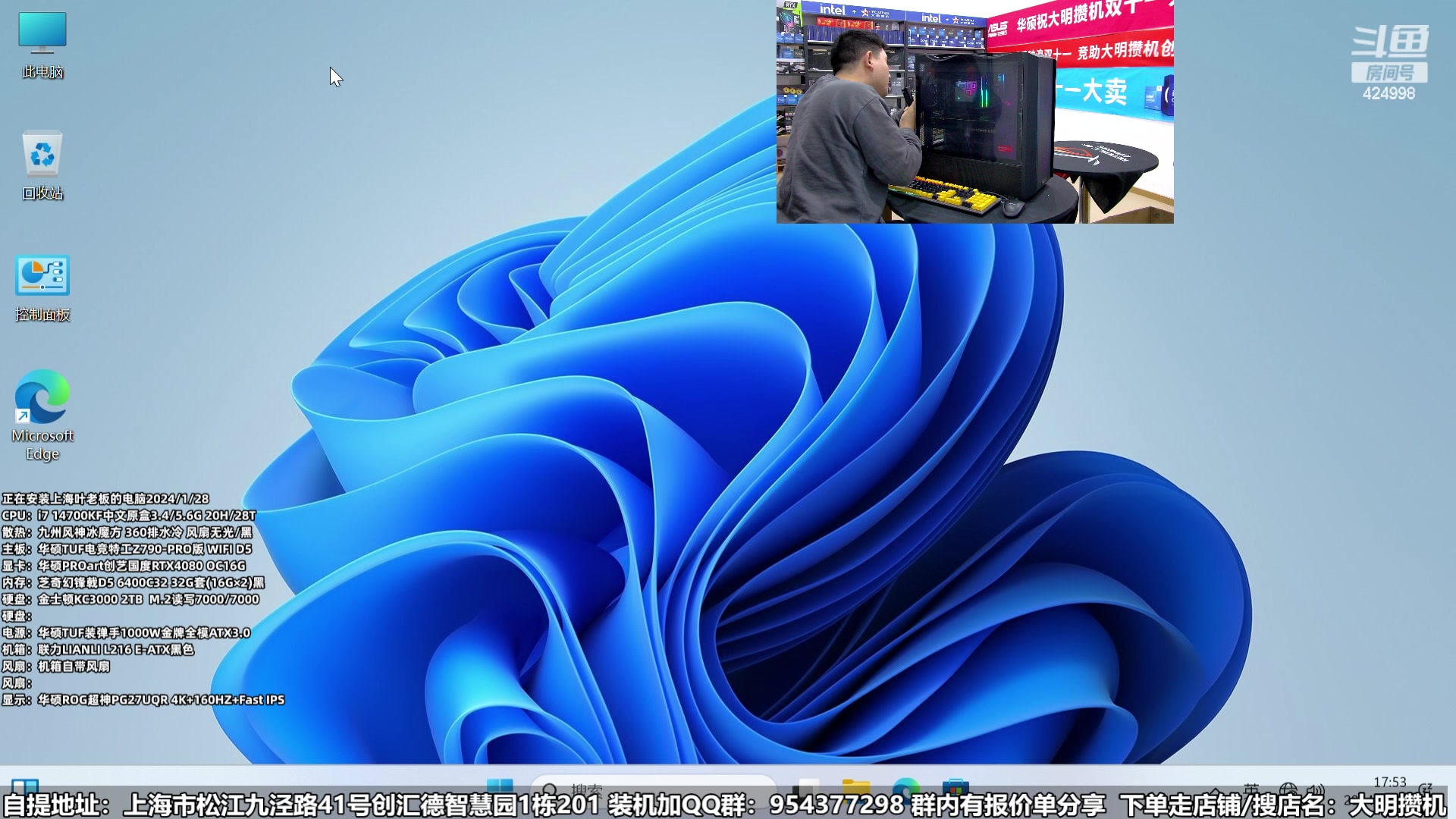Open the network status tray icon
Screen dimensions: 1456x819
(x=1288, y=789)
